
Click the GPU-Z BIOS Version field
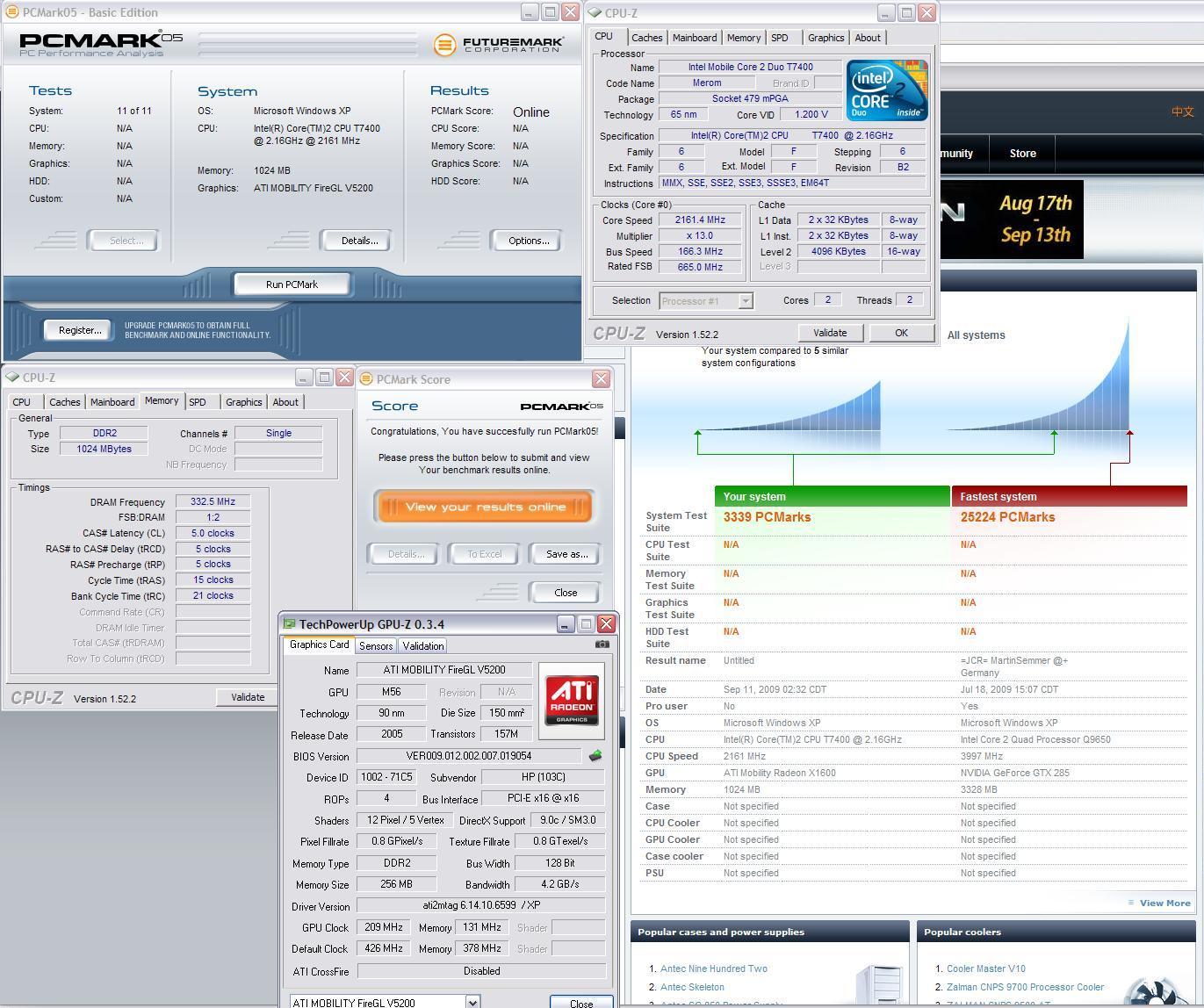(469, 755)
